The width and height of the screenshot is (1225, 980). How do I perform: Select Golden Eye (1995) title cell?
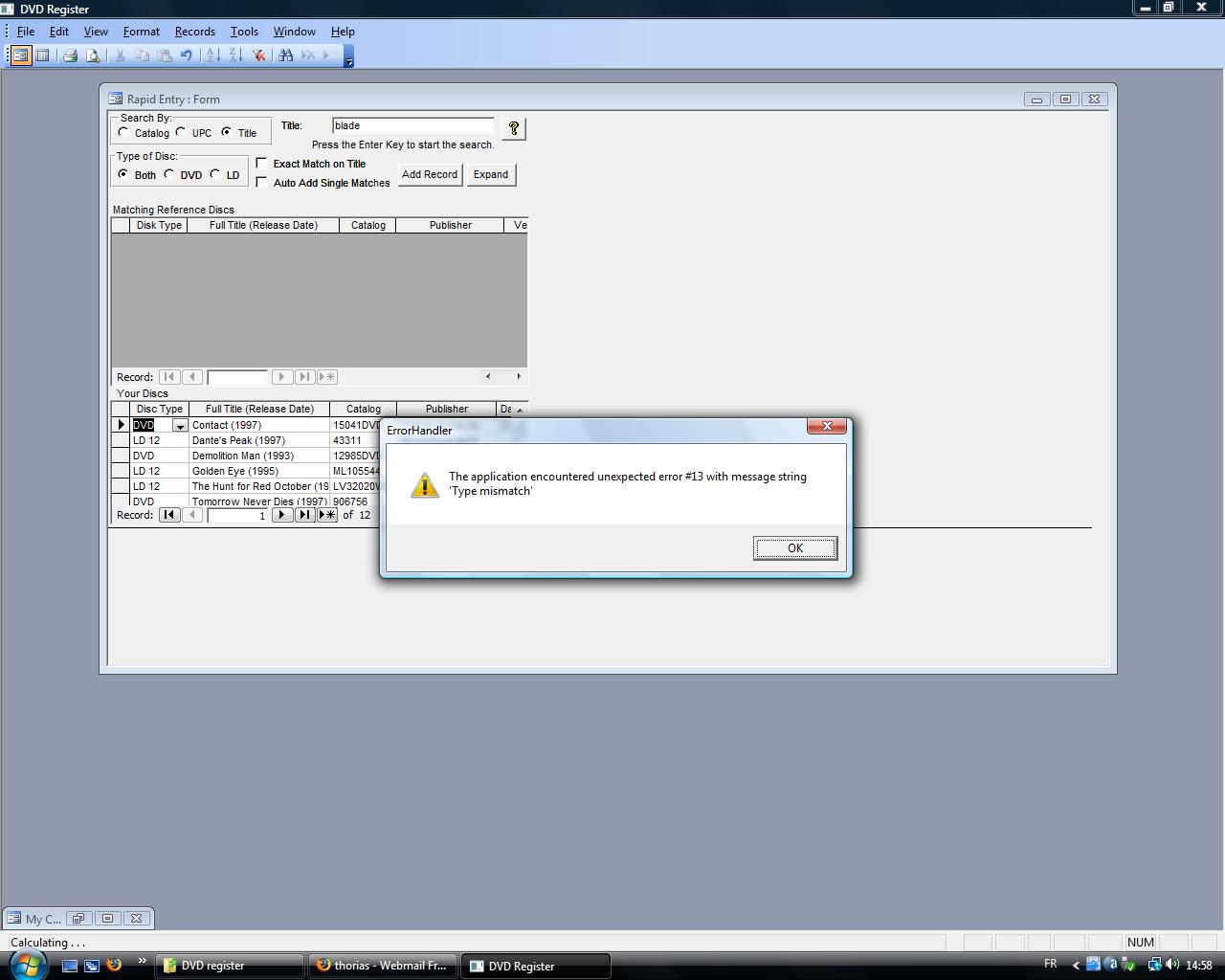[x=259, y=471]
